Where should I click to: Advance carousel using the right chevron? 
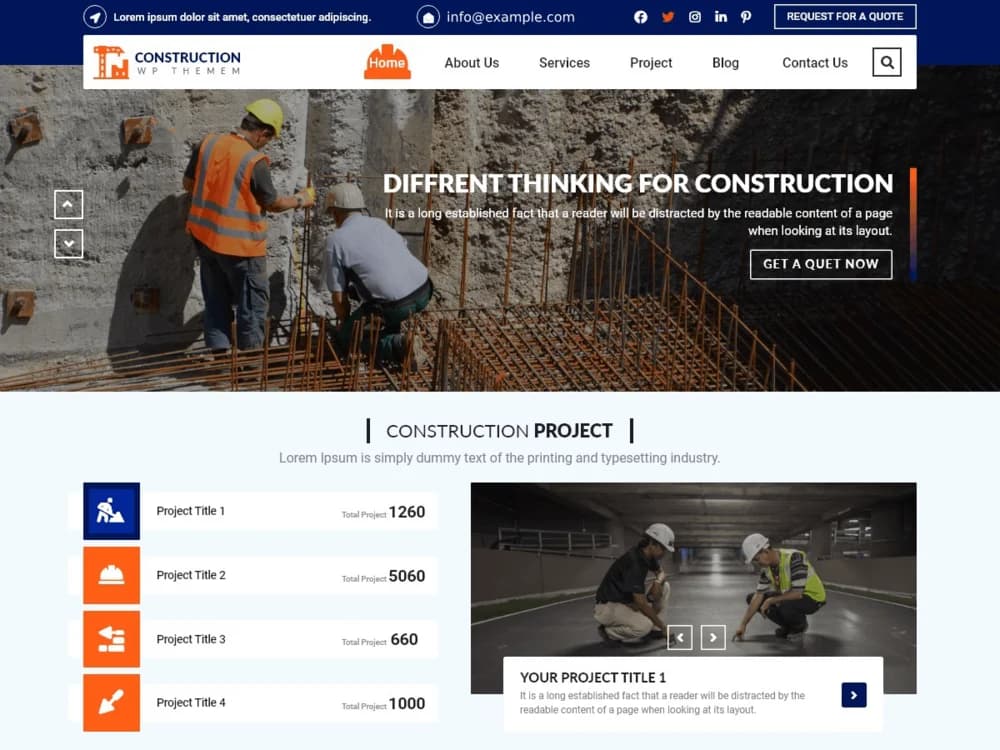[713, 636]
